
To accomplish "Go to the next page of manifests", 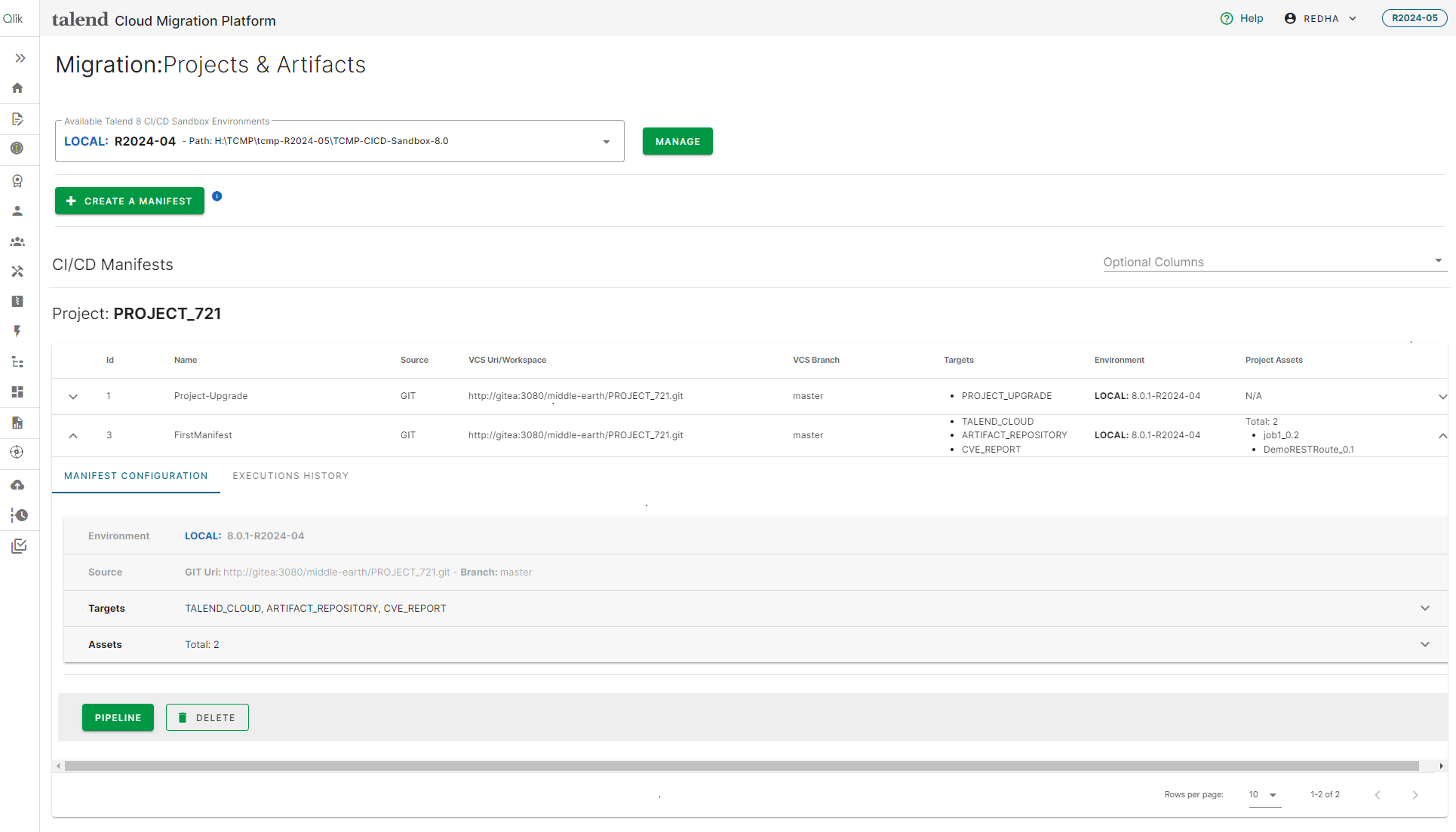I will (x=1415, y=795).
